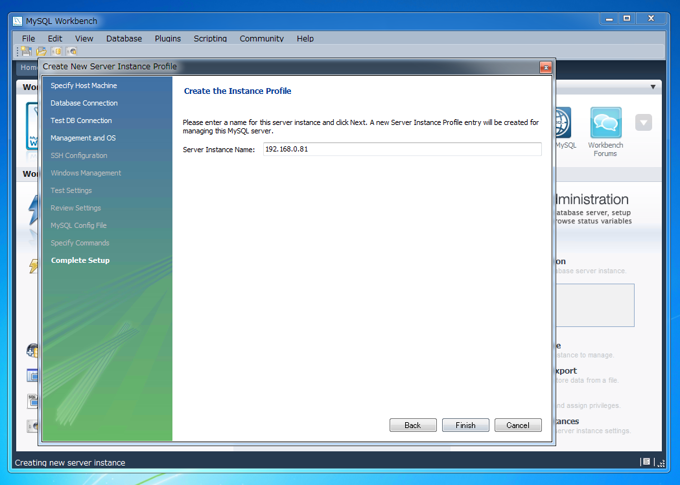Click the Back button
The image size is (680, 485).
point(413,425)
